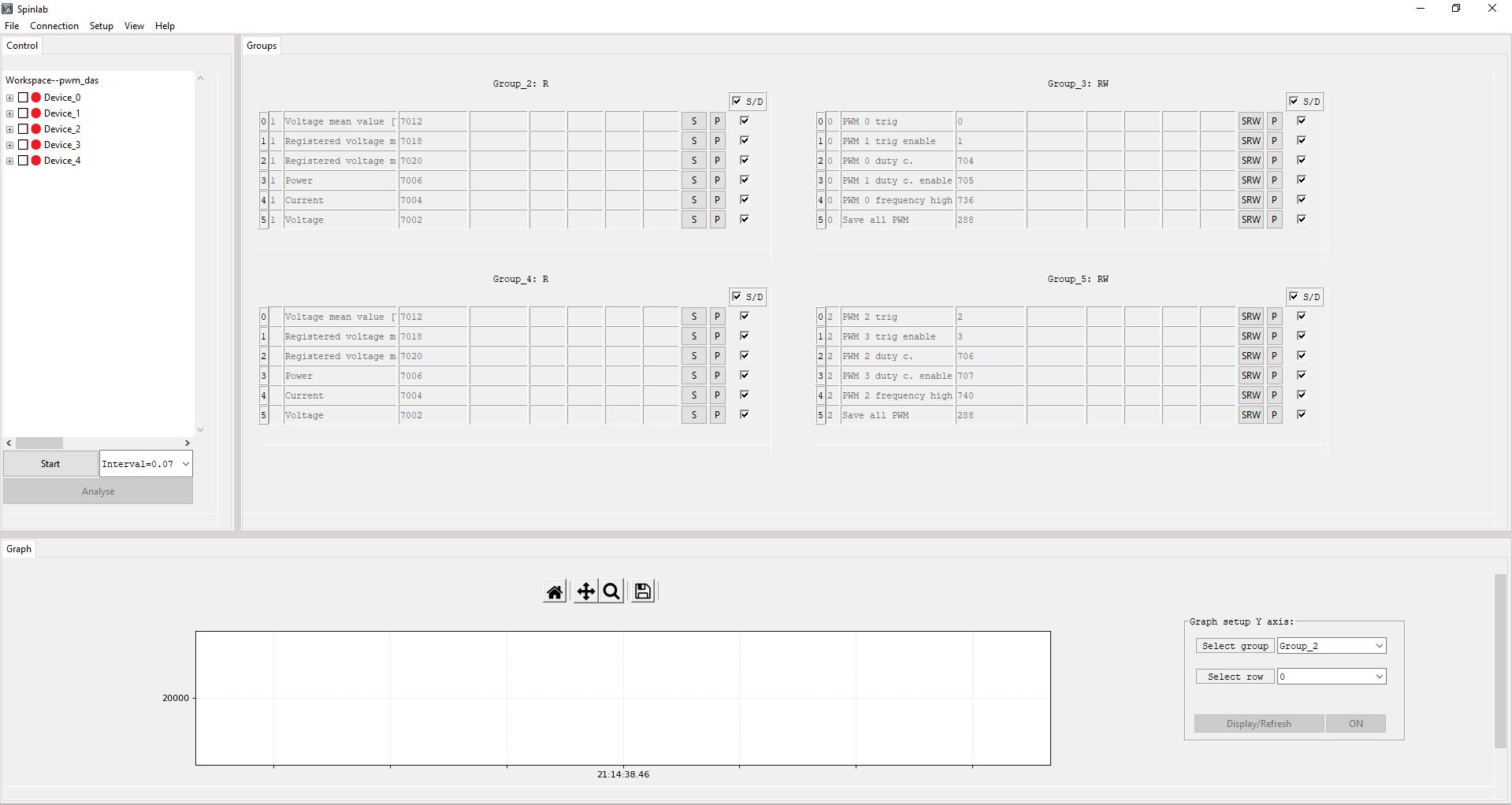Uncheck the Group_5 Save all PWM row checkbox
This screenshot has width=1512, height=805.
coord(1302,414)
